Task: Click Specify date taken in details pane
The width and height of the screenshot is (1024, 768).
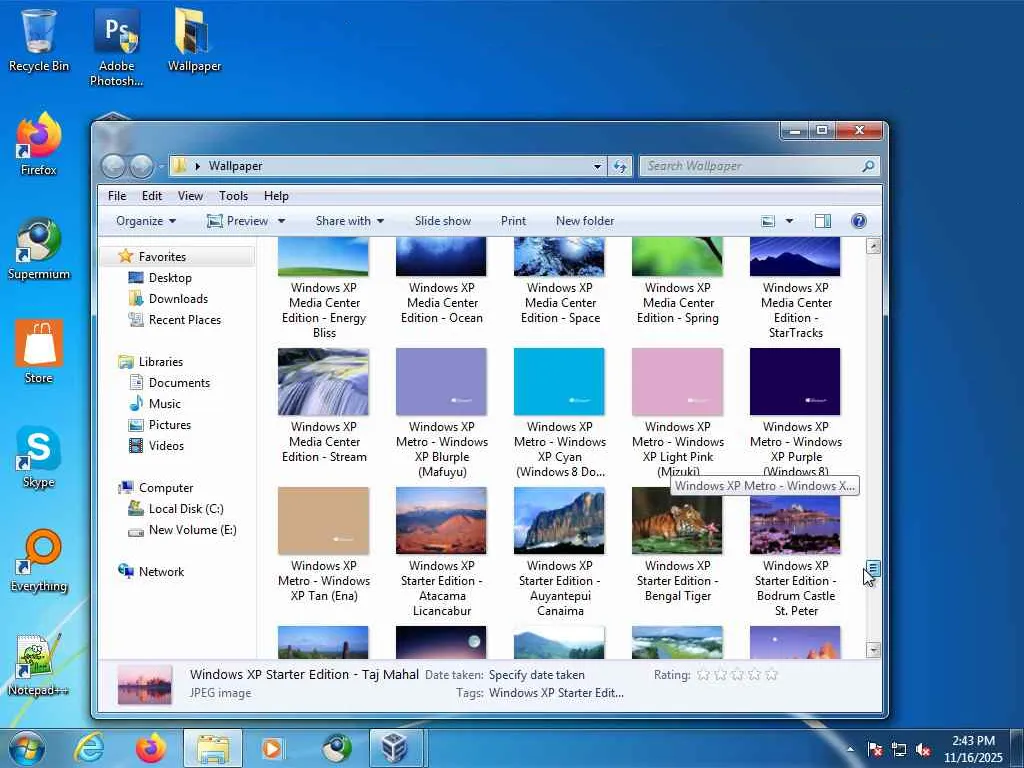Action: pos(537,675)
